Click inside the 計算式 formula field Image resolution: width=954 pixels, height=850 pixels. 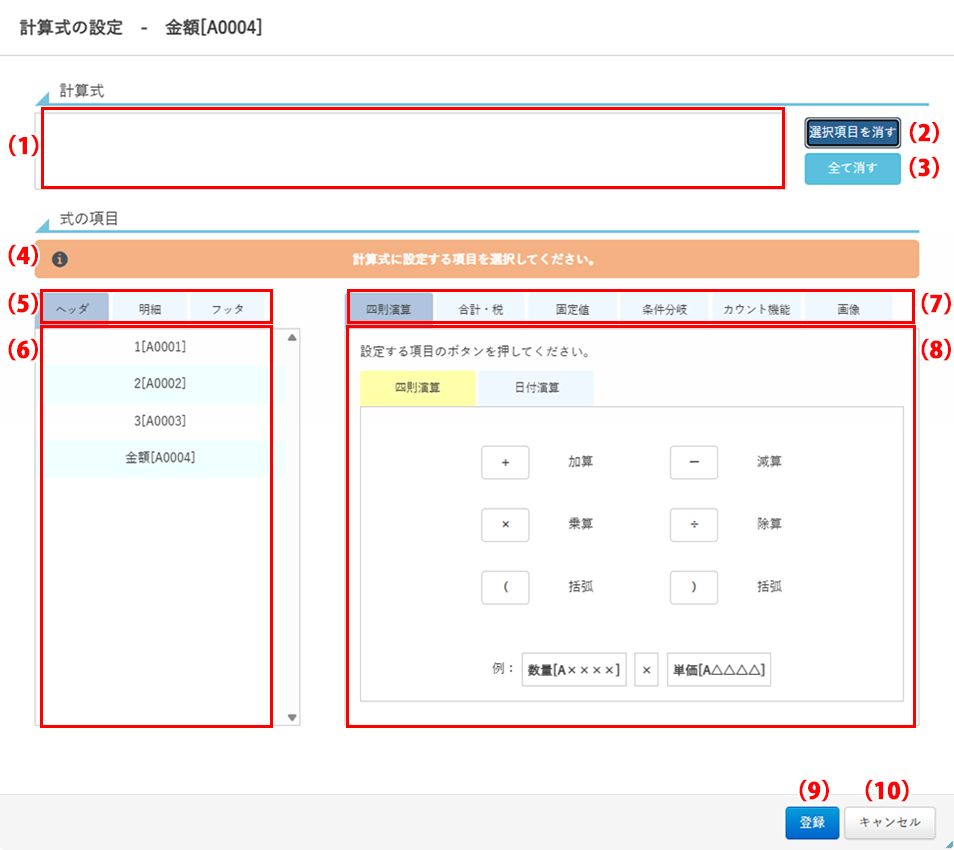412,148
